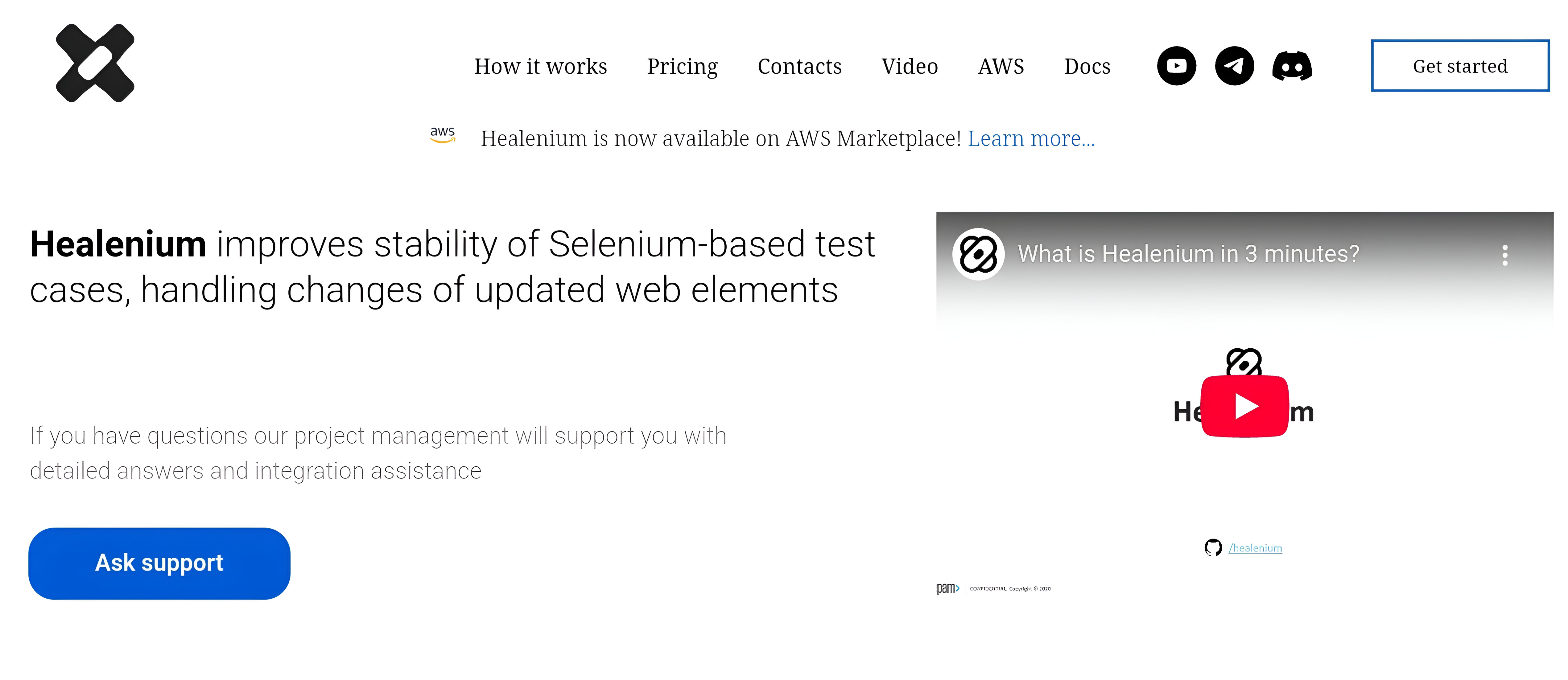Open the Pricing page from navigation
1568x680 pixels.
pyautogui.click(x=682, y=67)
